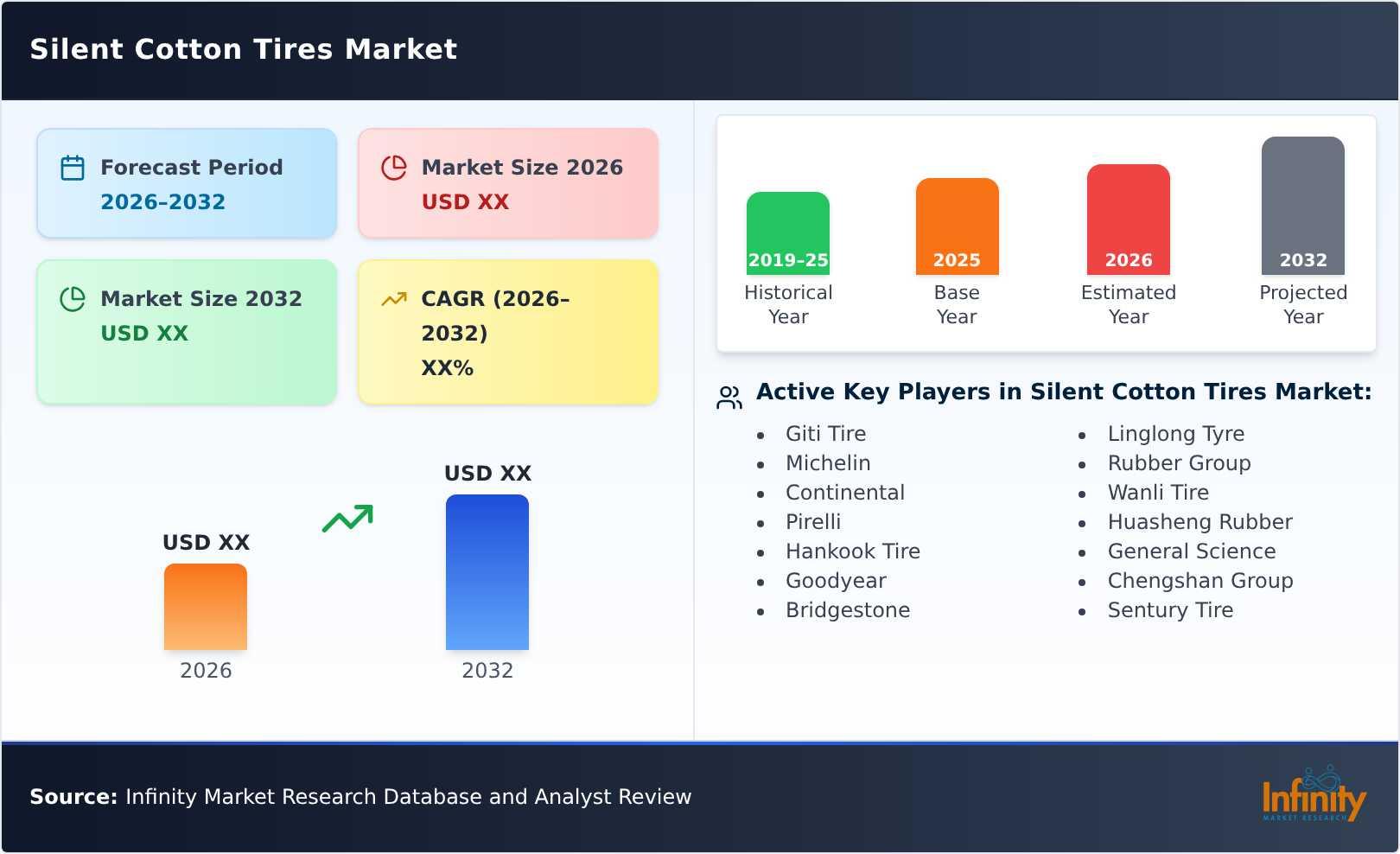Click the Market Size 2026 heading
The image size is (1400, 854).
[522, 167]
